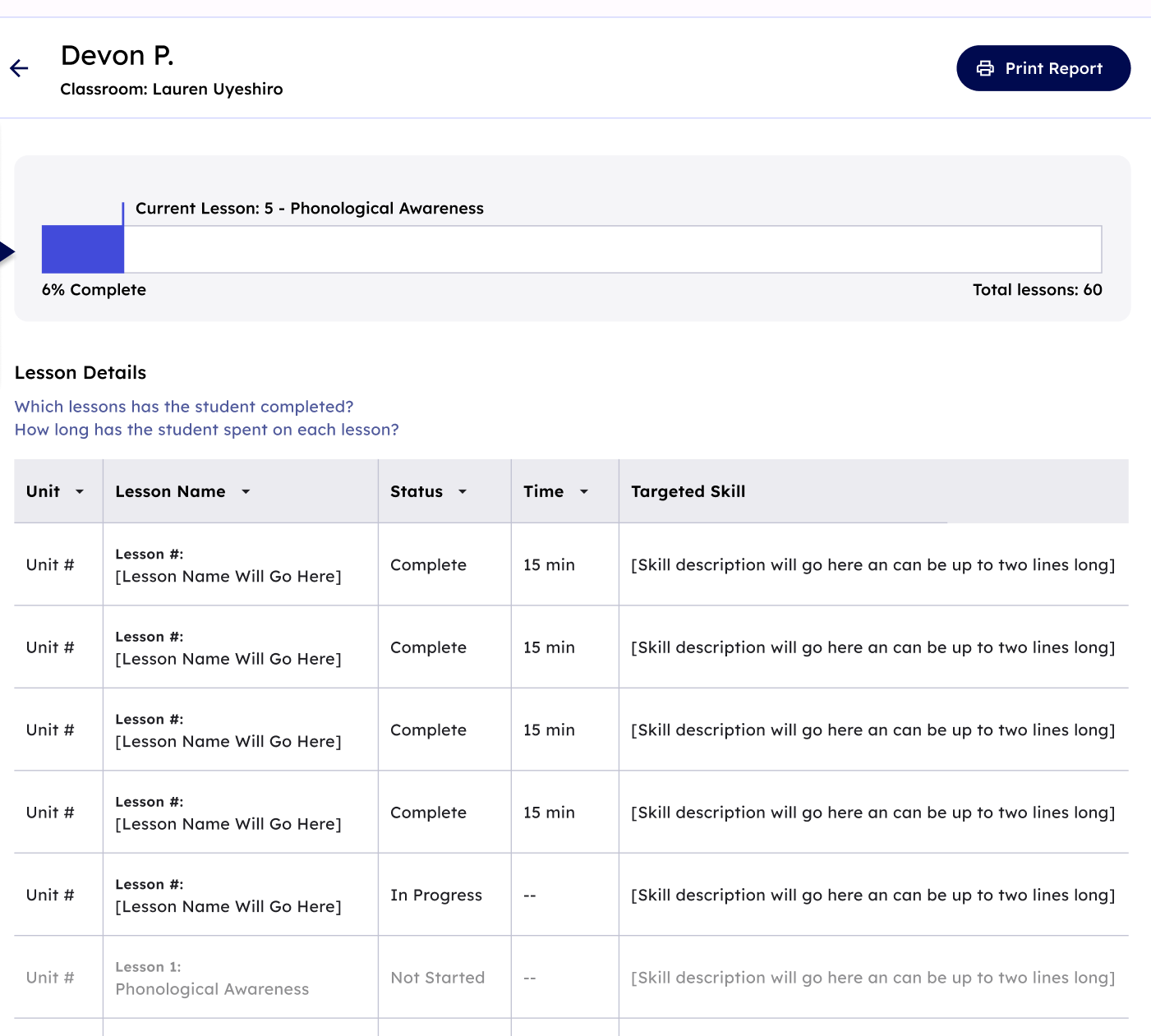This screenshot has height=1036, width=1151.
Task: Click the '6% Complete' label
Action: [x=94, y=290]
